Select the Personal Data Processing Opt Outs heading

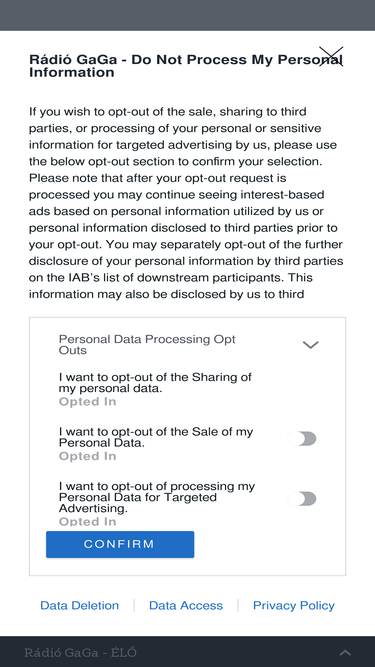147,345
